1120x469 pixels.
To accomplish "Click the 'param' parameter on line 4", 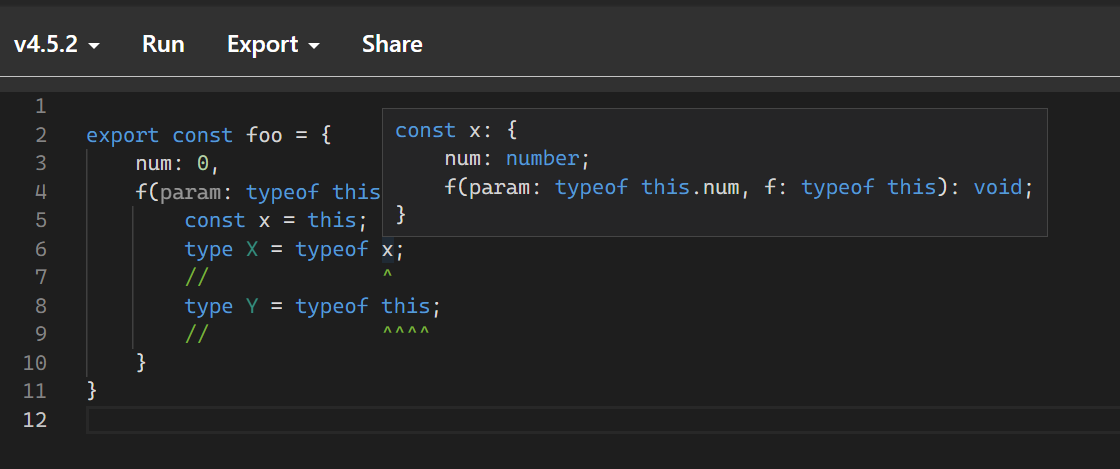I will click(186, 192).
